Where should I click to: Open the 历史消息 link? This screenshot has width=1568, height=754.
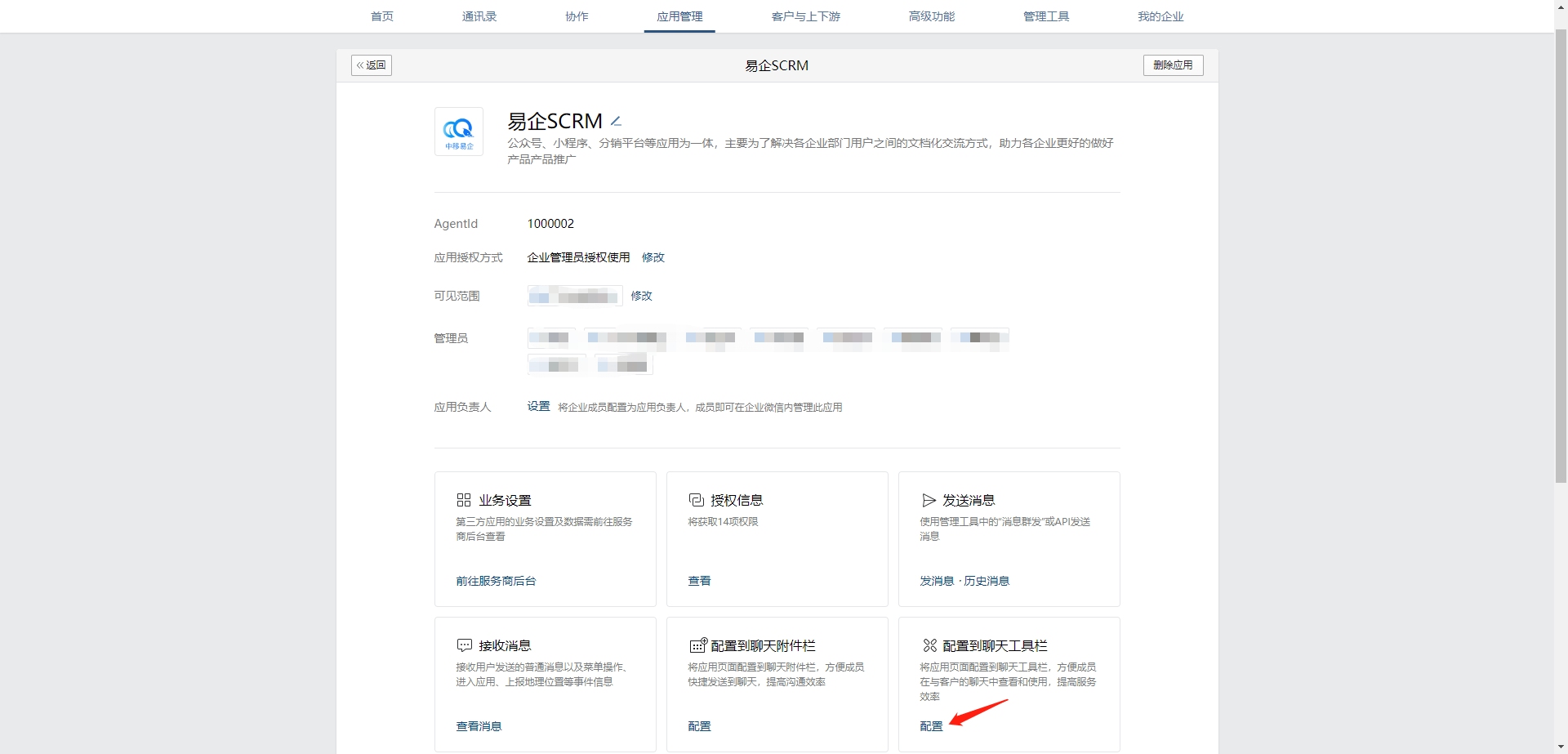[x=987, y=581]
